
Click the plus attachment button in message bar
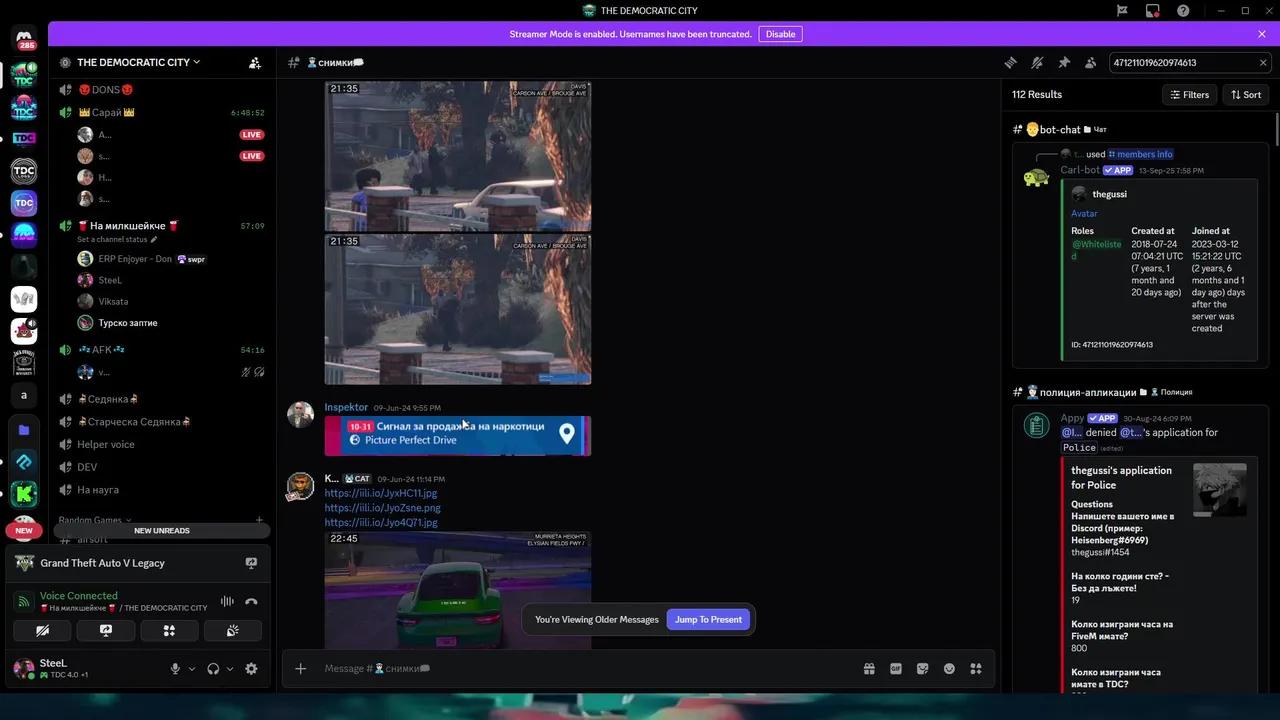[x=300, y=668]
